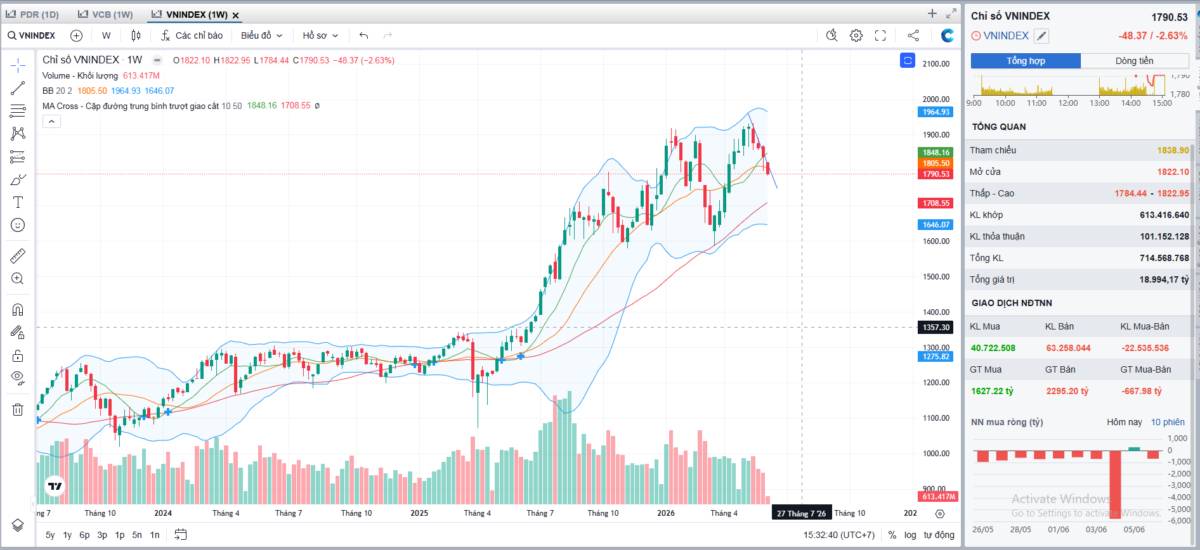Set chart range to 1y
The image size is (1200, 550).
[x=67, y=535]
